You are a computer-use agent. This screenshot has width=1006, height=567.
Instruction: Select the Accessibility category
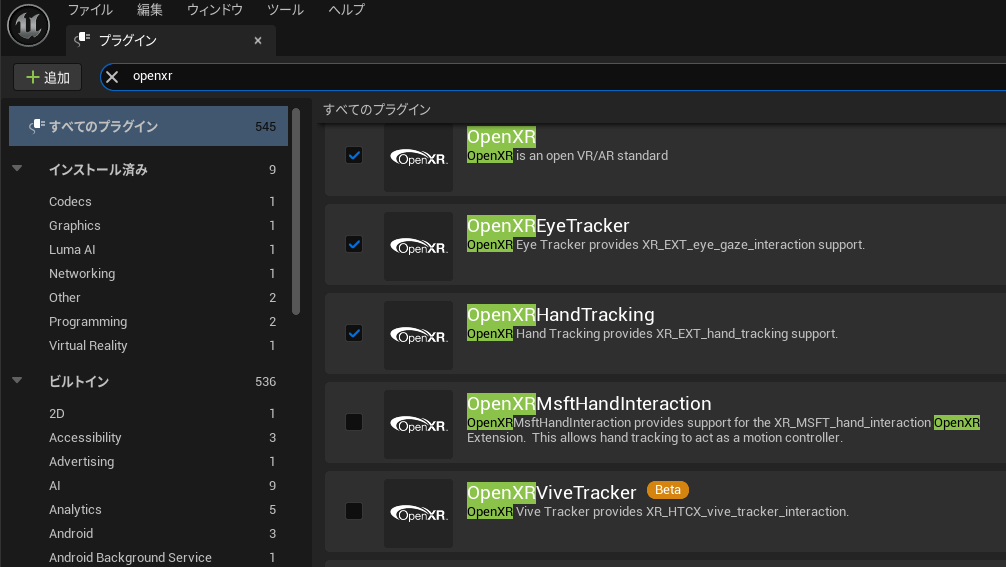point(148,437)
